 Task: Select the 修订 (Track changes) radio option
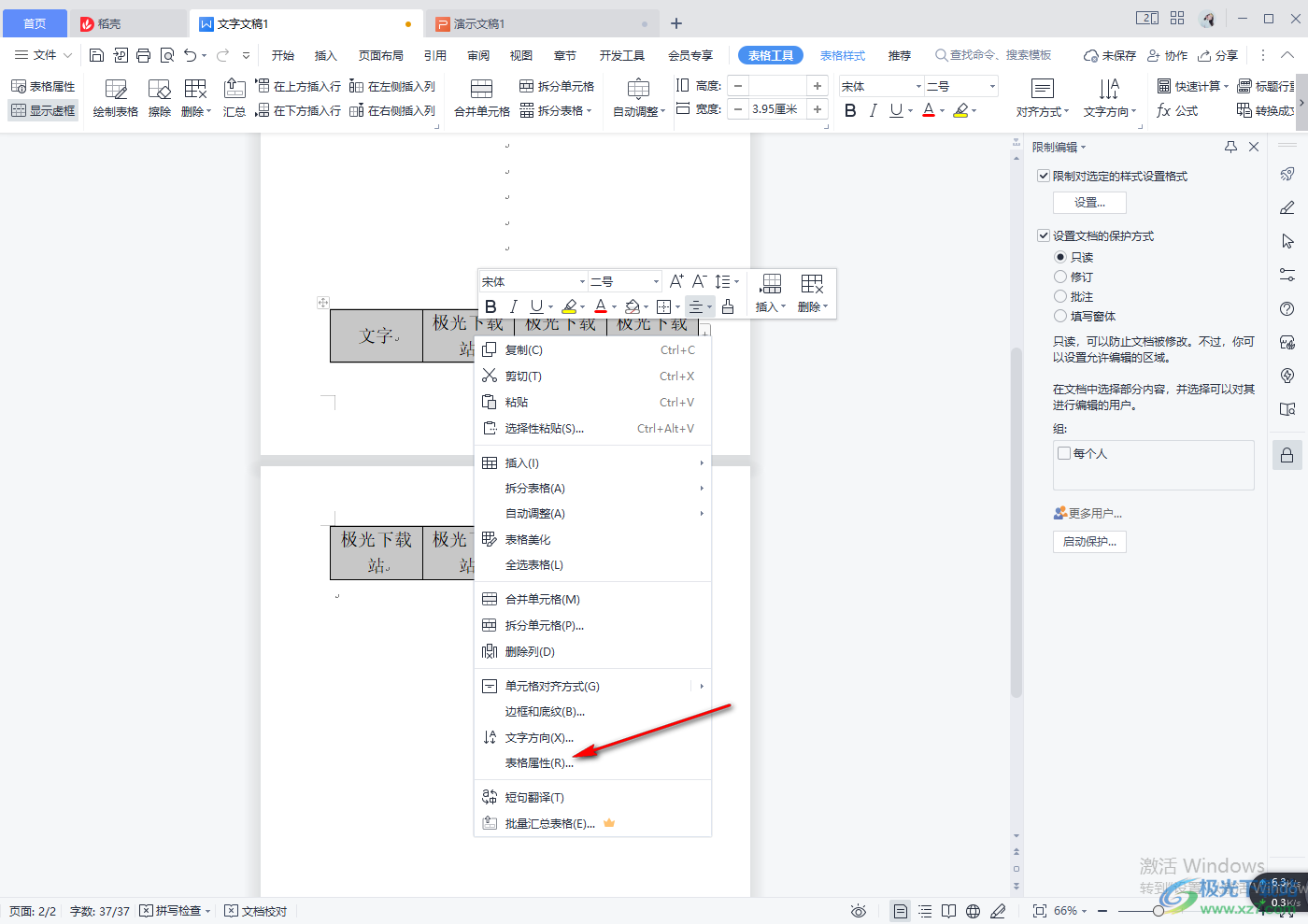pos(1060,277)
